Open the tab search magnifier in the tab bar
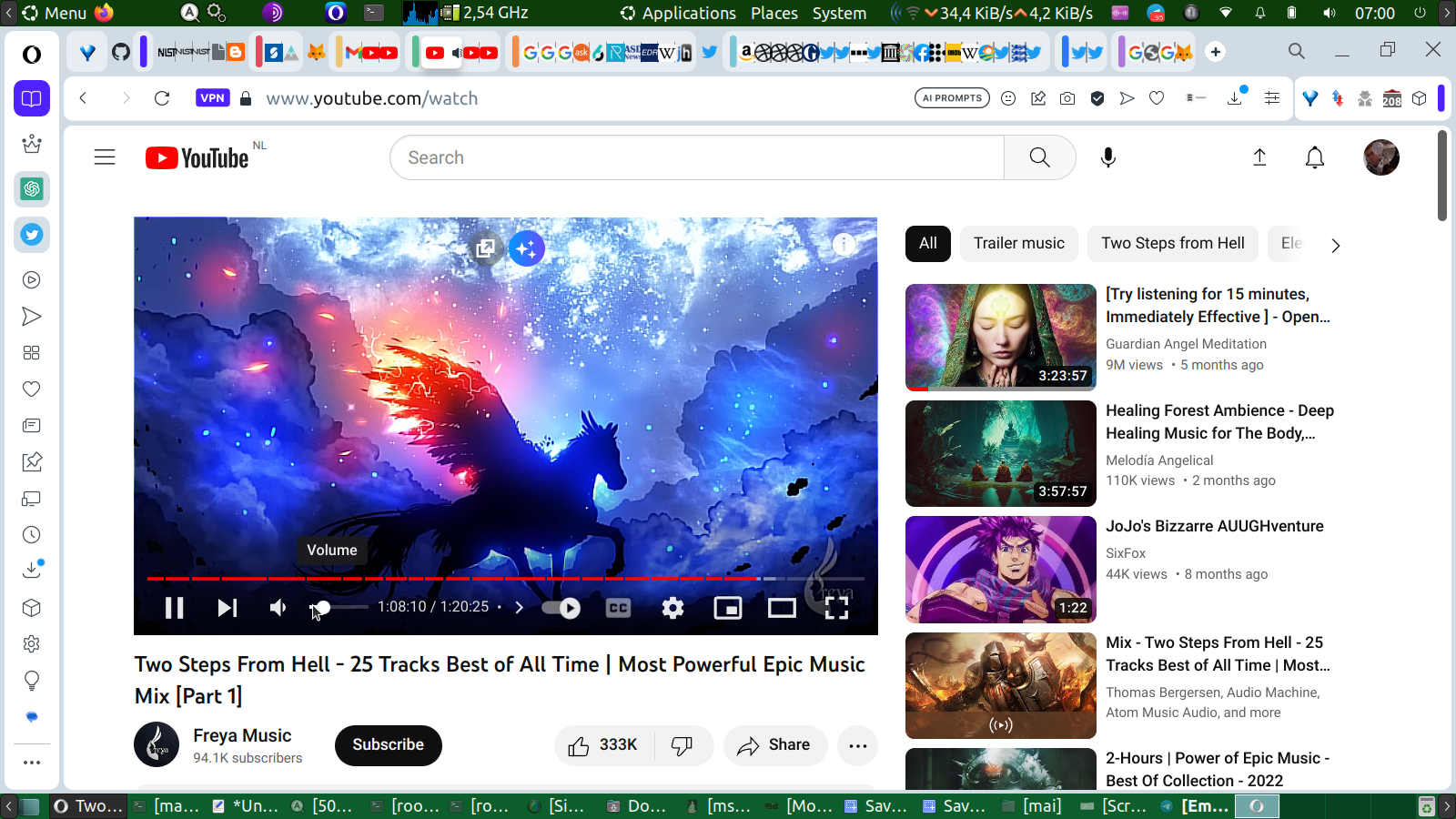1456x819 pixels. point(1297,51)
